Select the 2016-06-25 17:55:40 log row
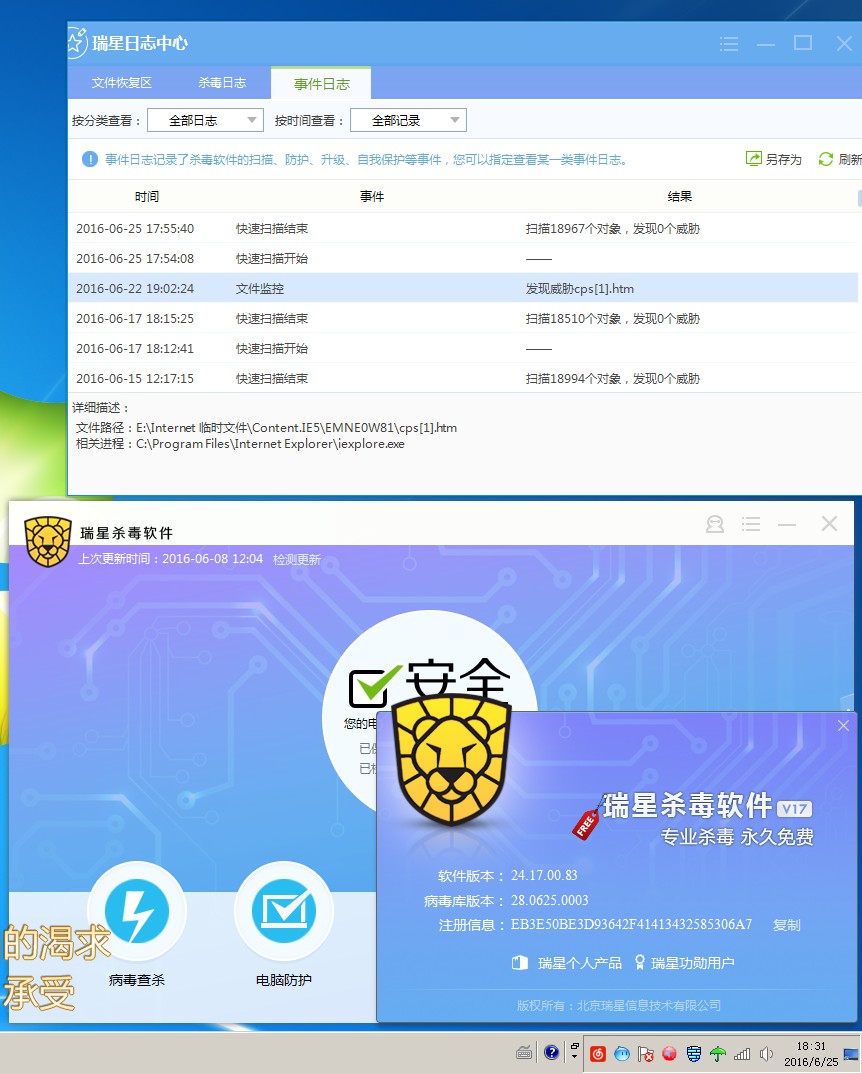The image size is (862, 1074). (463, 228)
